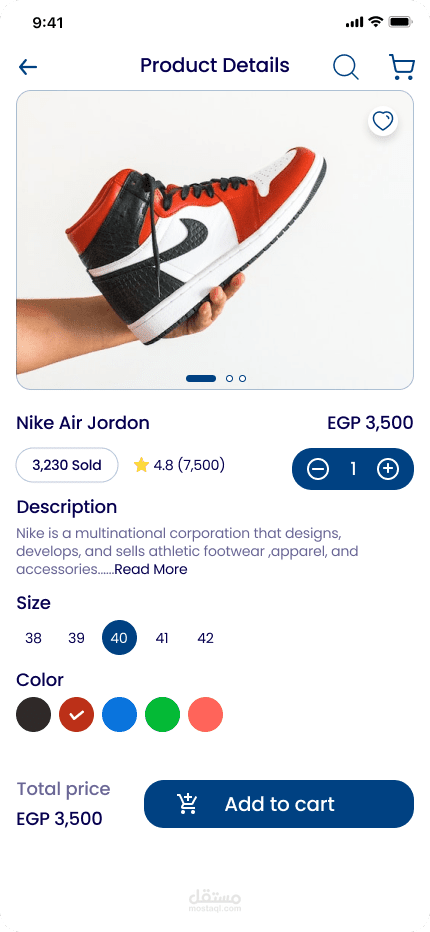Tap the Nike sneaker product image
The height and width of the screenshot is (932, 430).
tap(215, 240)
